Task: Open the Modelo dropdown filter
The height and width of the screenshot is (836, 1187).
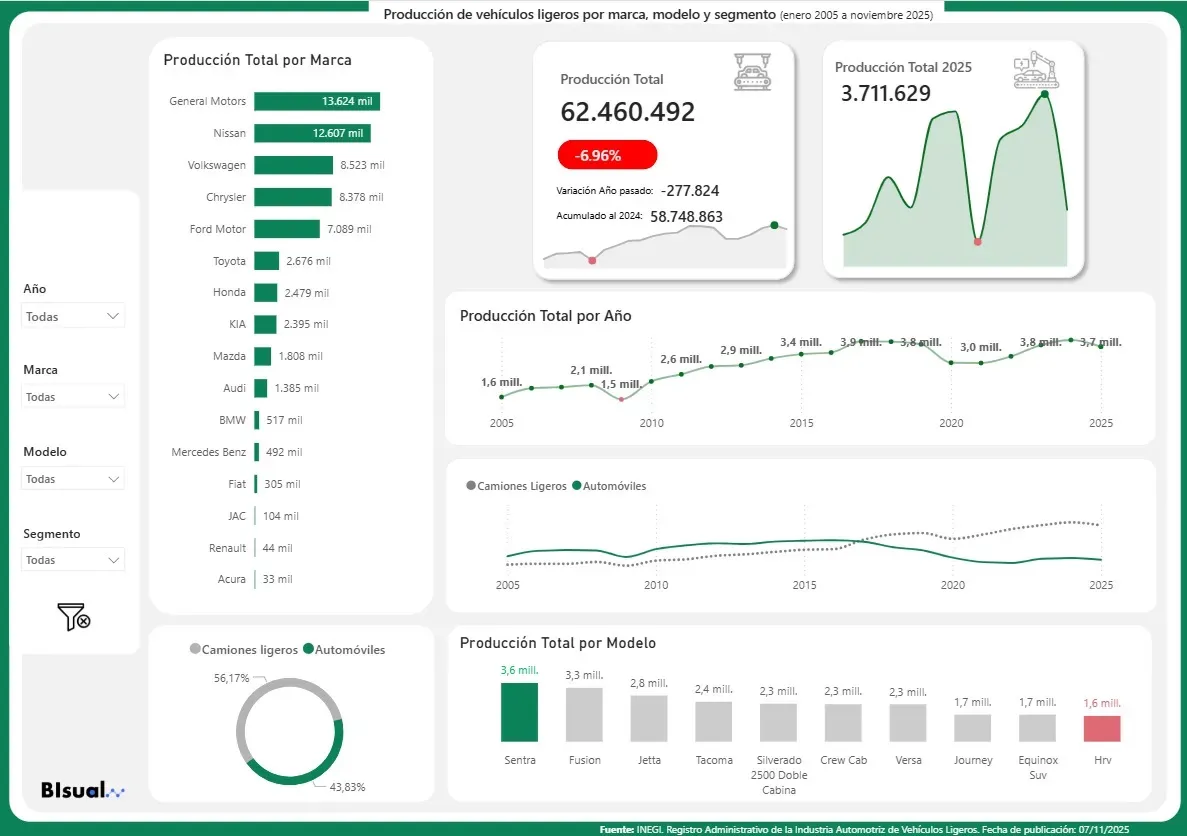Action: (73, 479)
